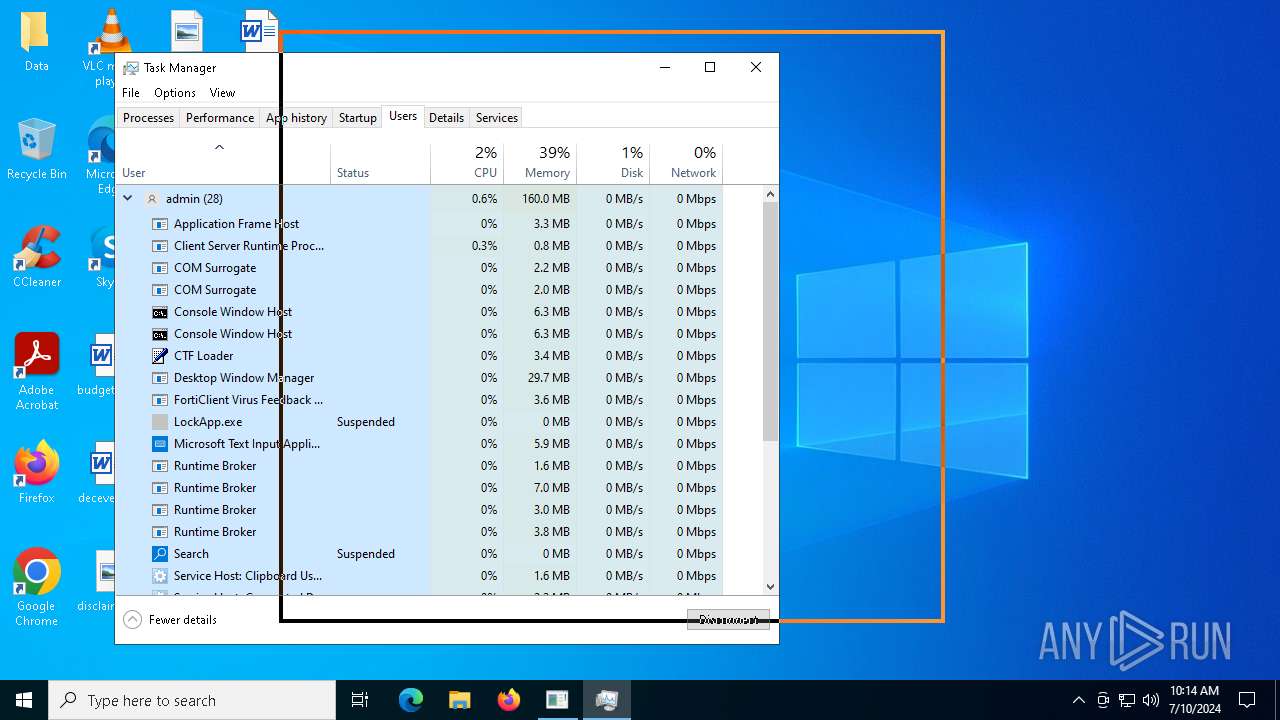
Task: Click the network tray icon
Action: 1127,700
